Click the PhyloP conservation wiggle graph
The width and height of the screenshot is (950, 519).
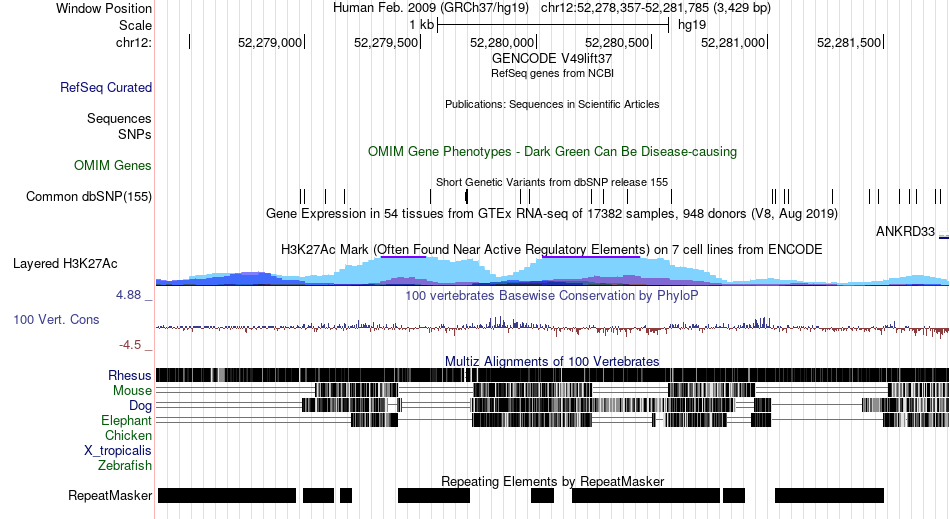(x=552, y=327)
